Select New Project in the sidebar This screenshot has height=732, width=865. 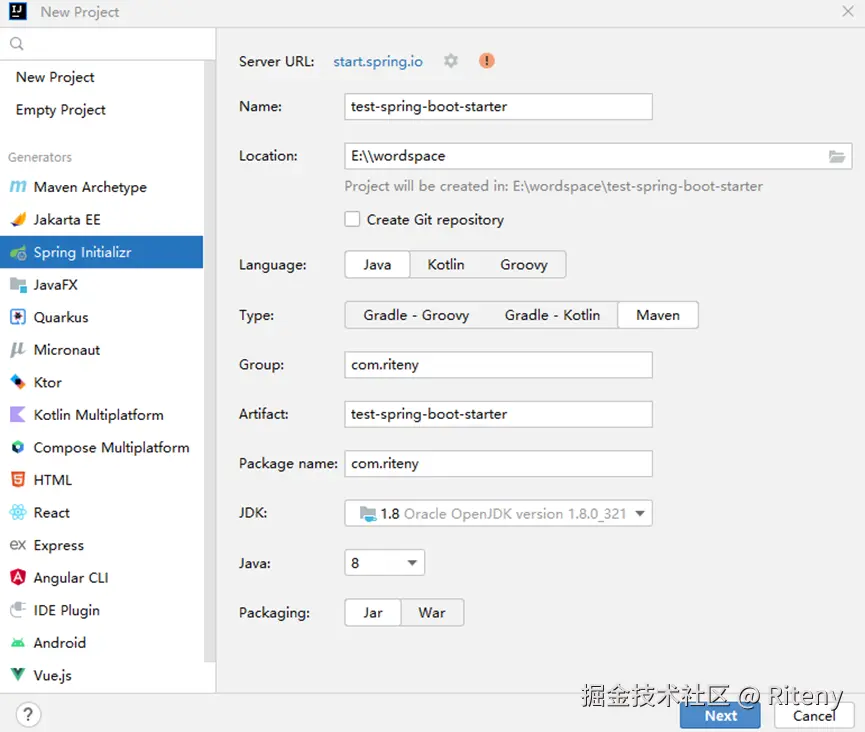click(55, 77)
